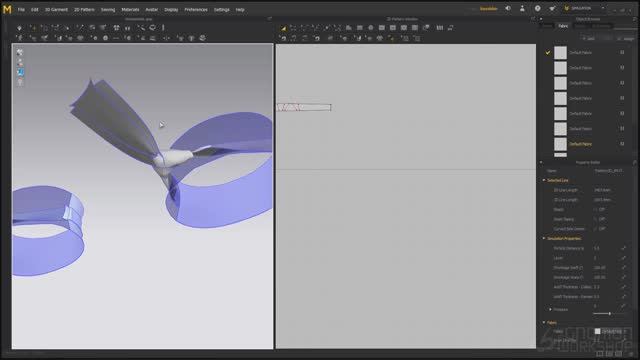
Task: Open the Edit menu
Action: (35, 9)
